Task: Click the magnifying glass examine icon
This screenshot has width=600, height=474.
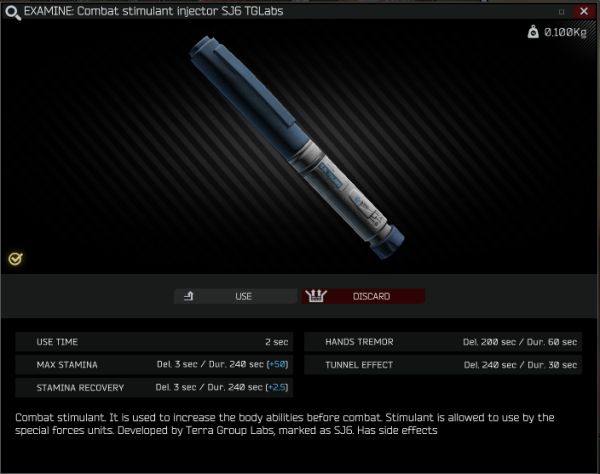Action: click(x=13, y=12)
